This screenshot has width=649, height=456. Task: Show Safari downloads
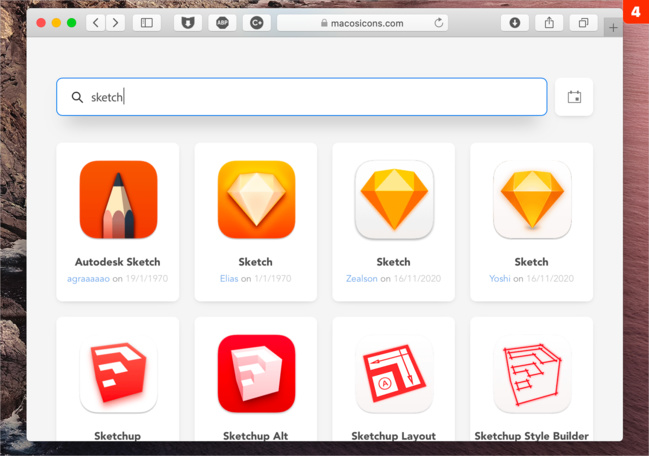514,23
